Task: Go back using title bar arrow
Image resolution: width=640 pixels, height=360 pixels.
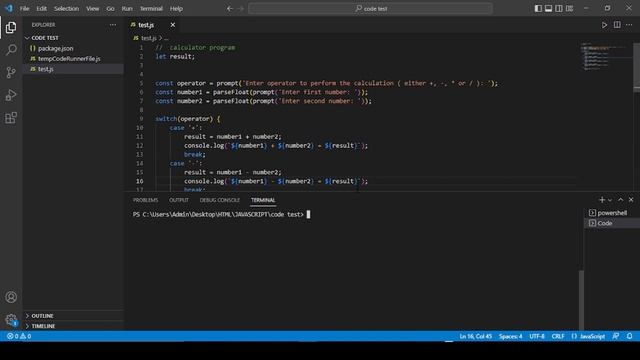Action: (x=230, y=9)
